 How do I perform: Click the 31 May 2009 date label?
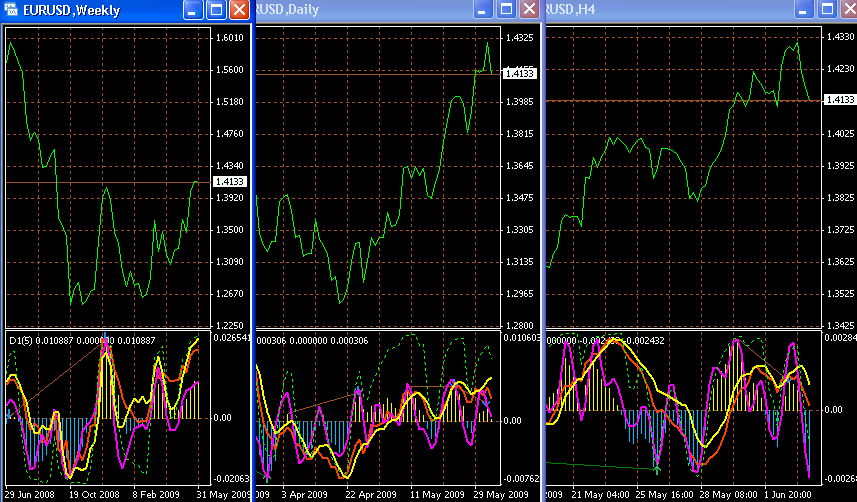(x=223, y=494)
